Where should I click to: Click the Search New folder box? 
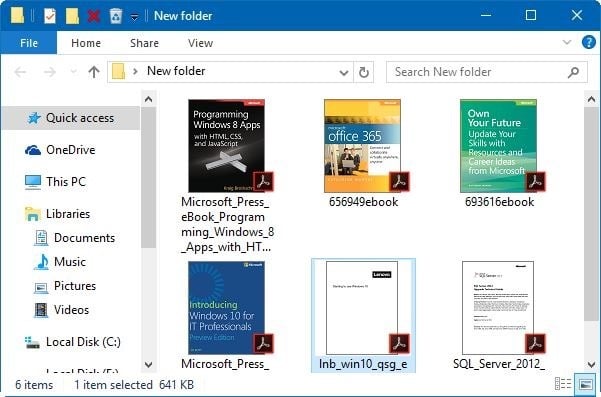click(x=486, y=72)
